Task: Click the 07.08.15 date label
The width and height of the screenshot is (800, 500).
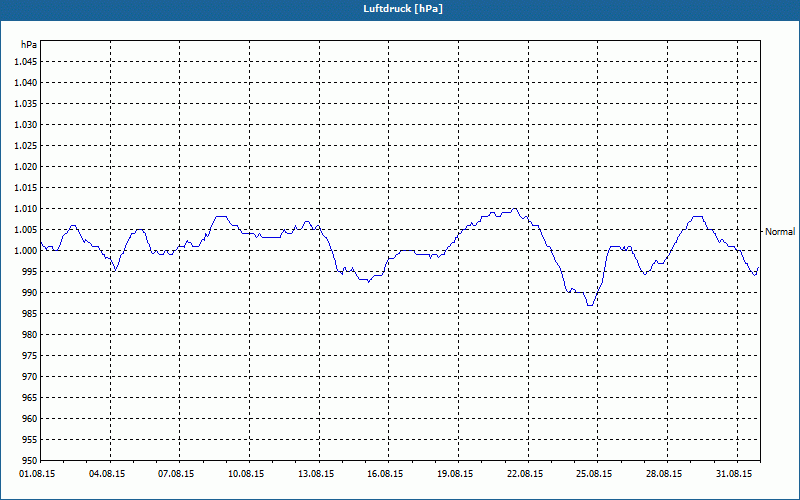Action: (x=177, y=474)
